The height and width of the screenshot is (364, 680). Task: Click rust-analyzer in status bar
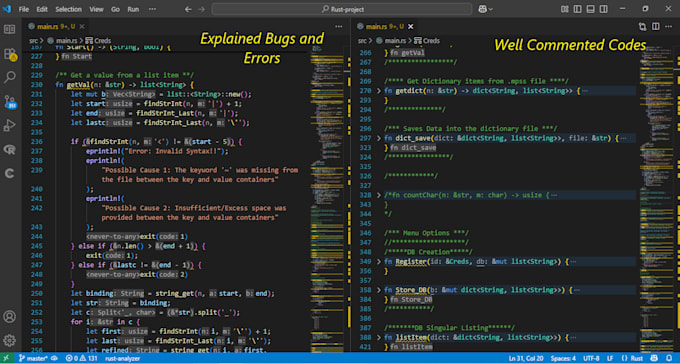[123, 359]
